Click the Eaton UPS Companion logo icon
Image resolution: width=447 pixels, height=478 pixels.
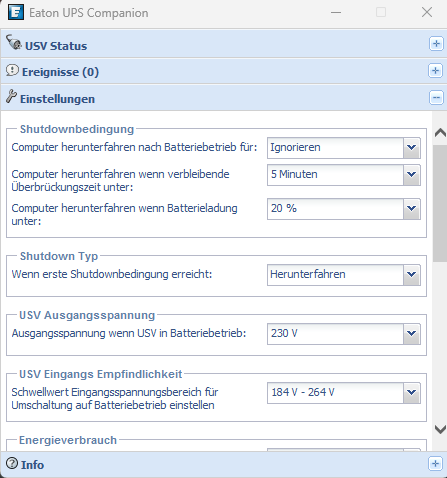click(x=16, y=12)
